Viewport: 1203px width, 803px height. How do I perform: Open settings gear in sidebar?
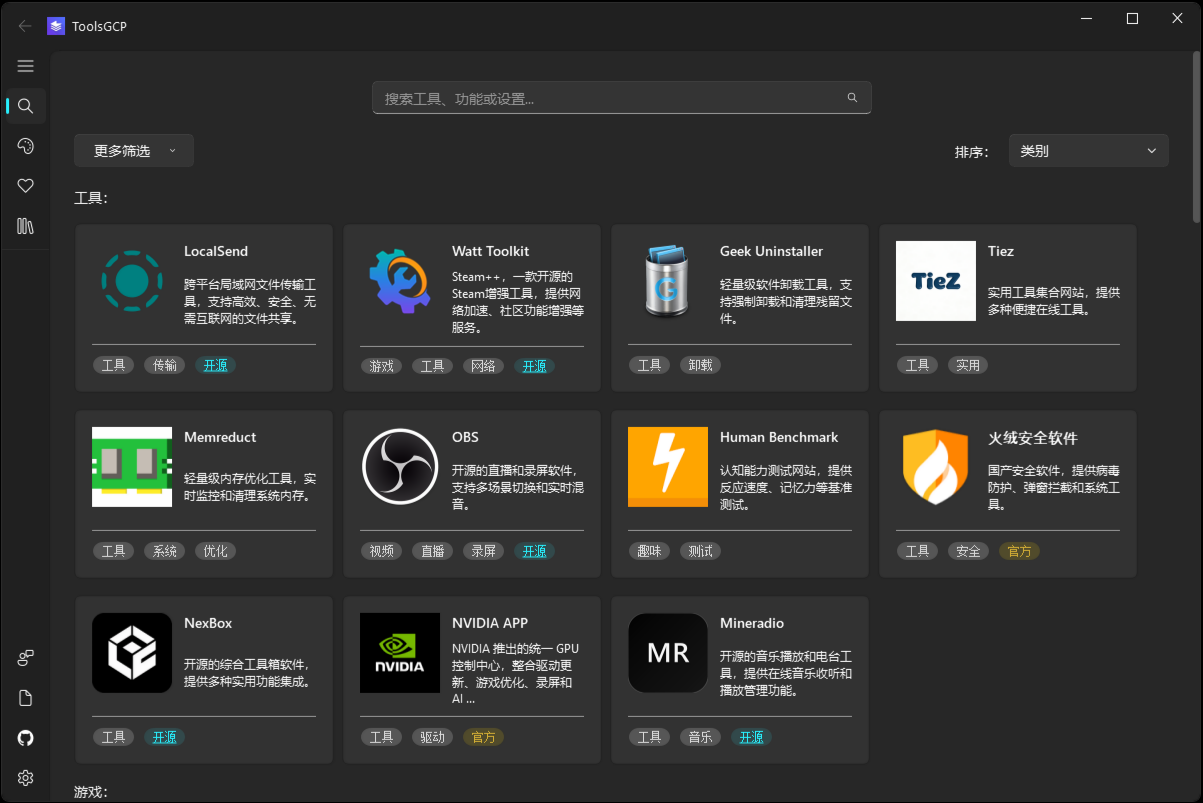26,778
